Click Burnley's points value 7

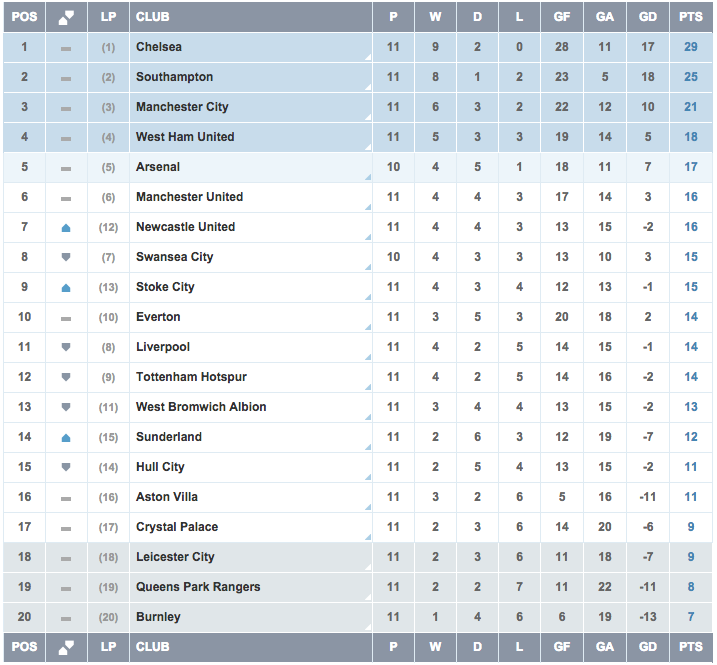691,617
